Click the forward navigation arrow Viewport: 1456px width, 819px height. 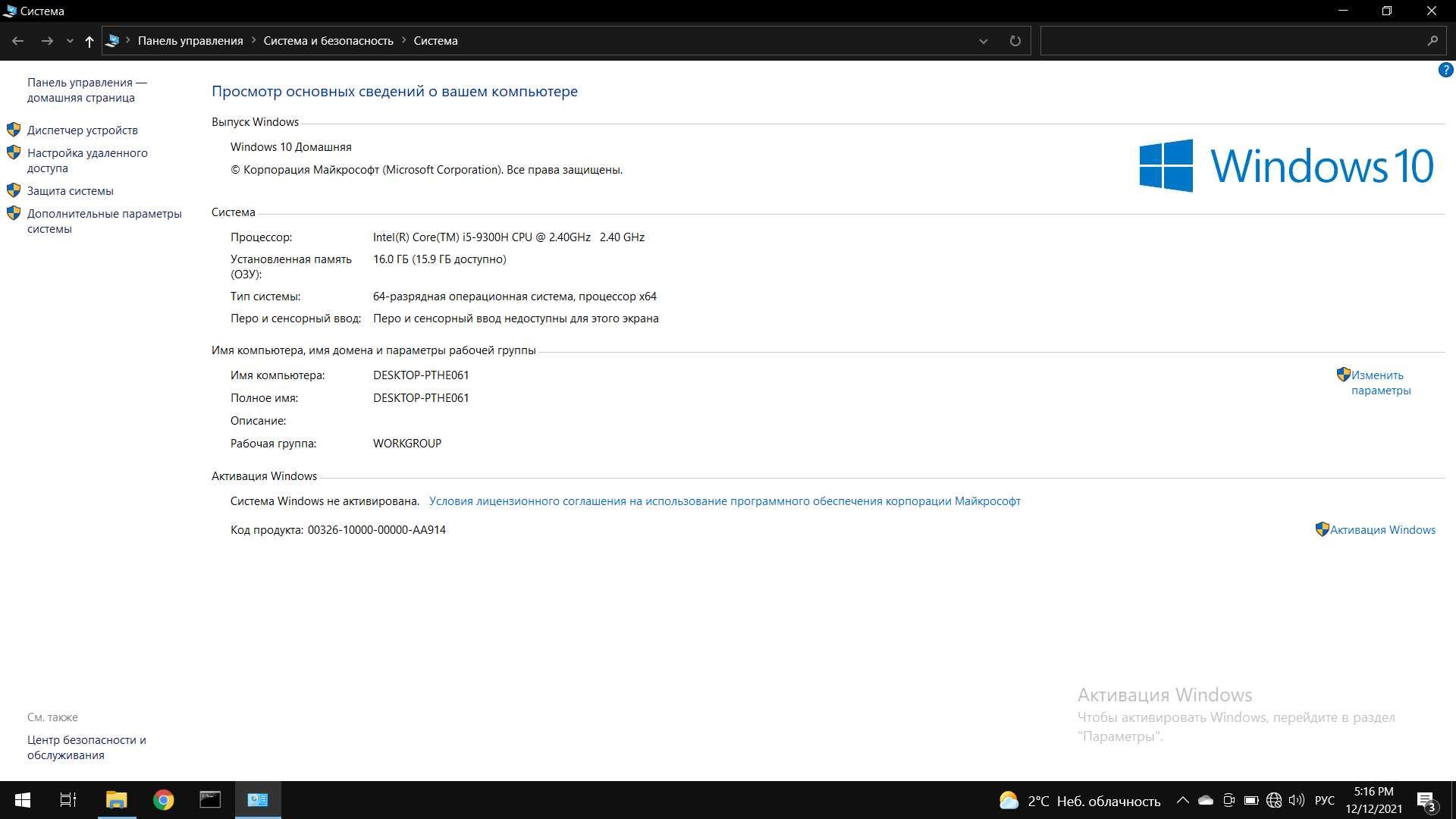pyautogui.click(x=47, y=41)
